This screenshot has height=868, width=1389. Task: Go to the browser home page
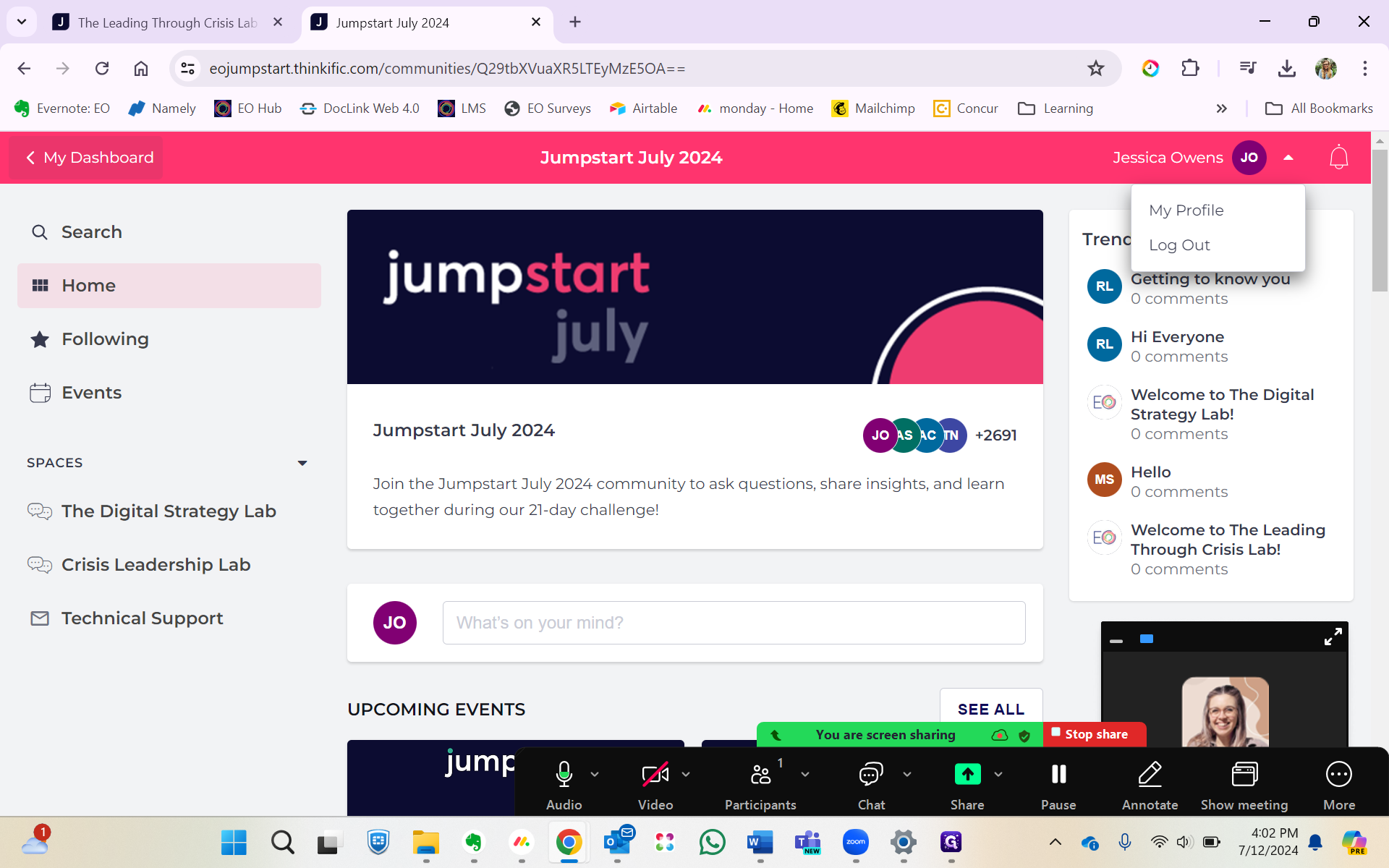(141, 68)
